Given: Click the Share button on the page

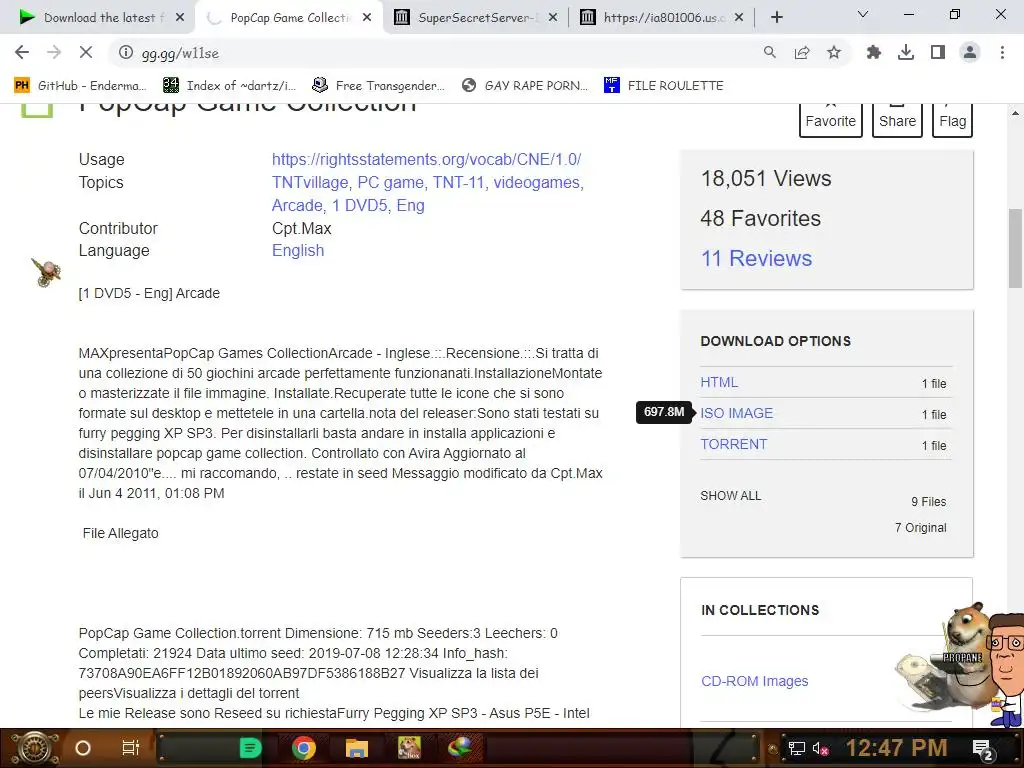Looking at the screenshot, I should [897, 120].
